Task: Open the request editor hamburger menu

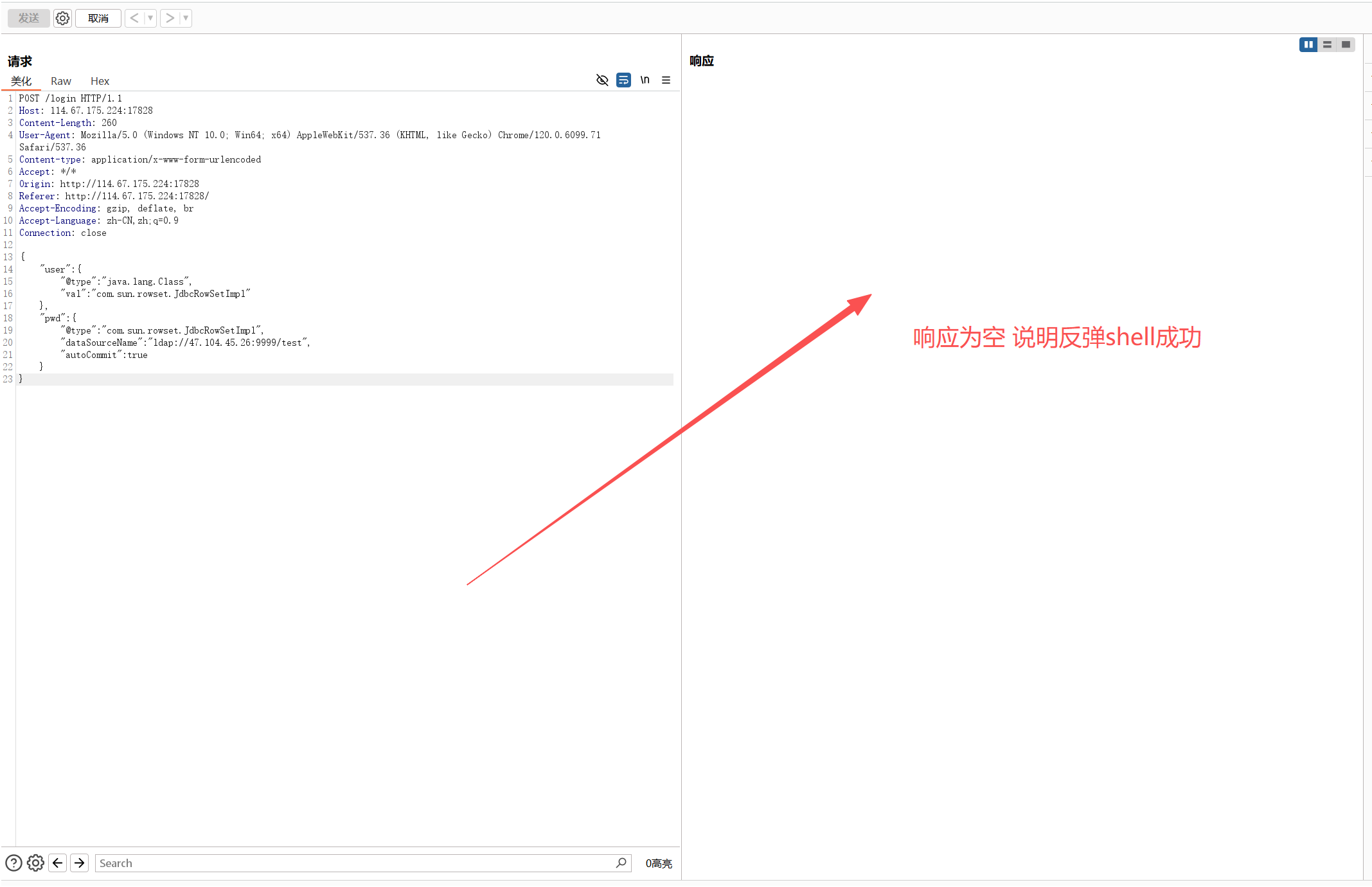Action: coord(666,80)
